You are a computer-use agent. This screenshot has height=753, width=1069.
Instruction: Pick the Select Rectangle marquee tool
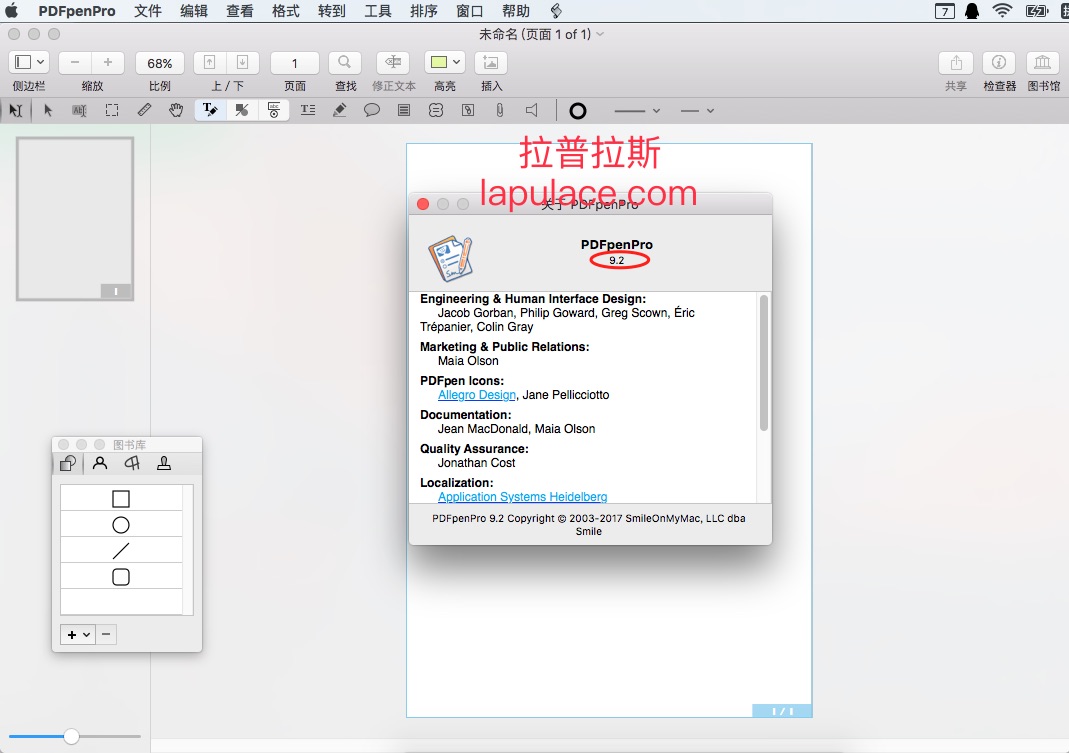[x=112, y=110]
